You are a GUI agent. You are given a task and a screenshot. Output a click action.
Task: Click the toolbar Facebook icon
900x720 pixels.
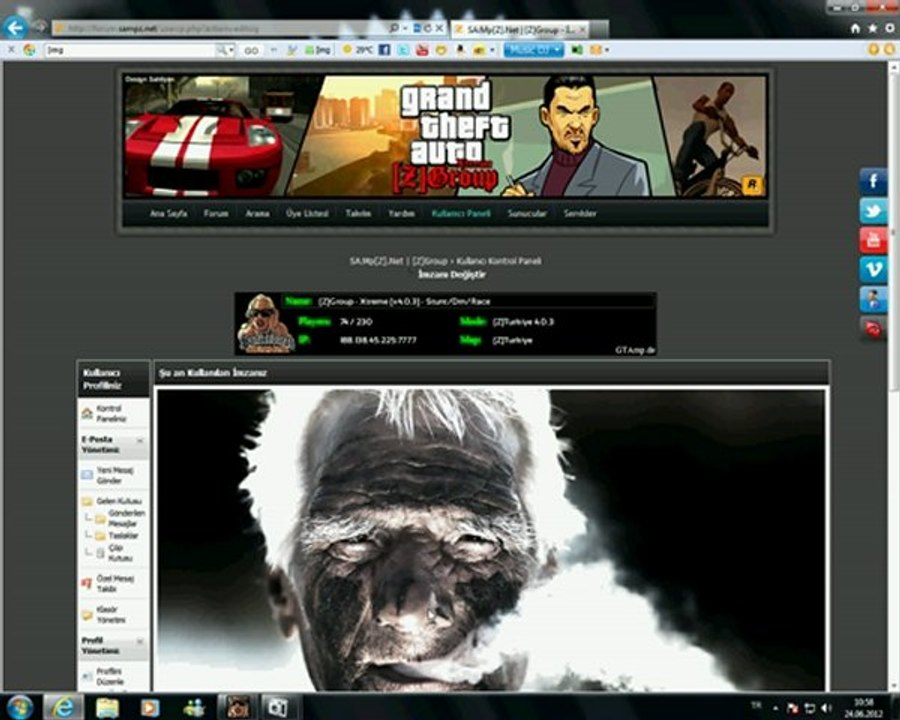coord(385,50)
